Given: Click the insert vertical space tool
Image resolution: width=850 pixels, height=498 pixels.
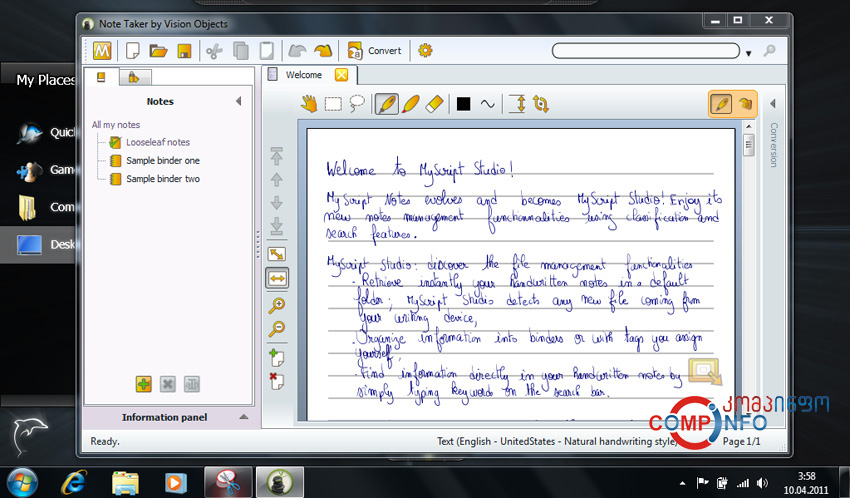Looking at the screenshot, I should (518, 104).
